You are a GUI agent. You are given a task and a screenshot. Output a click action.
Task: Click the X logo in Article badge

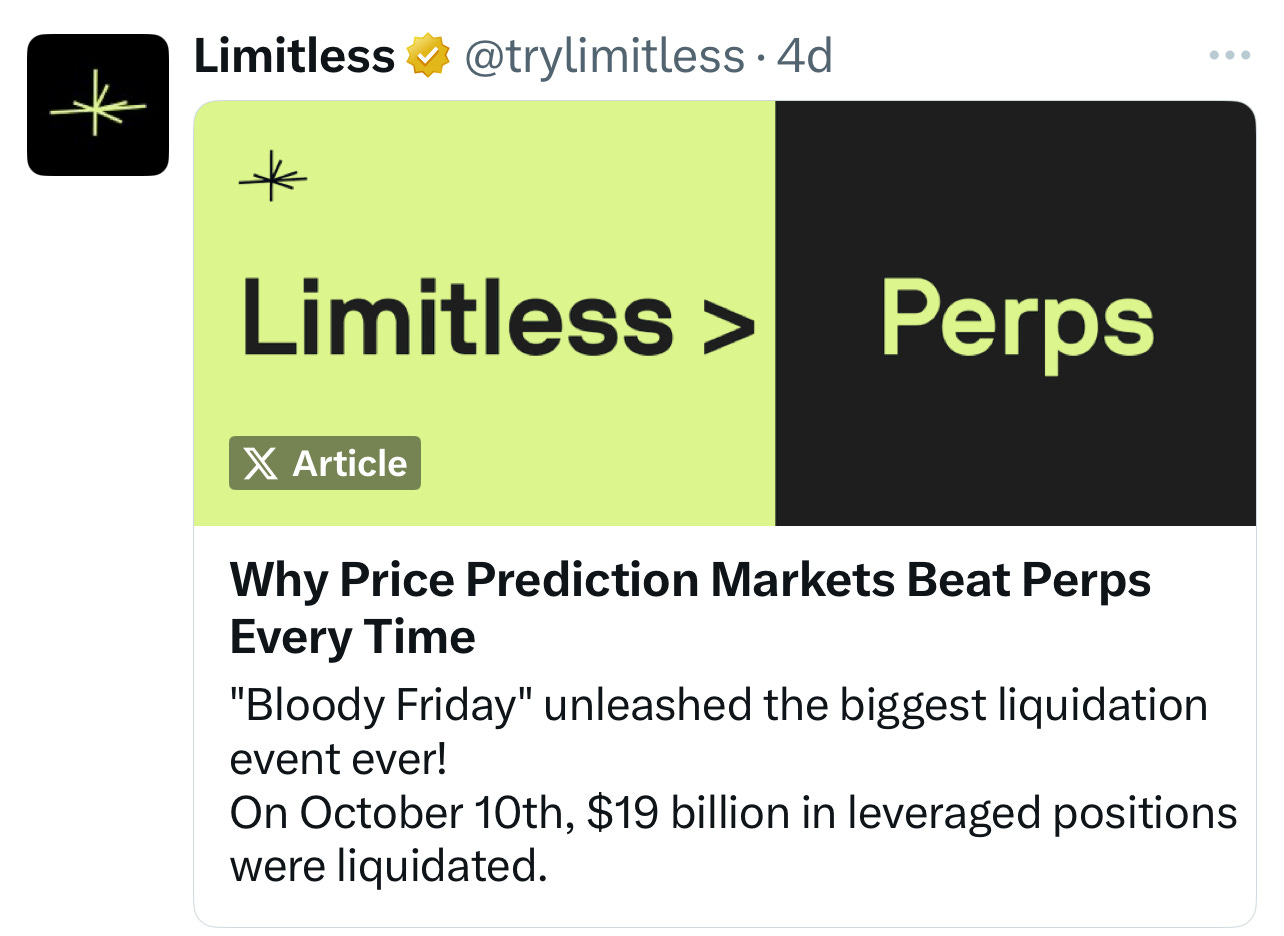261,464
